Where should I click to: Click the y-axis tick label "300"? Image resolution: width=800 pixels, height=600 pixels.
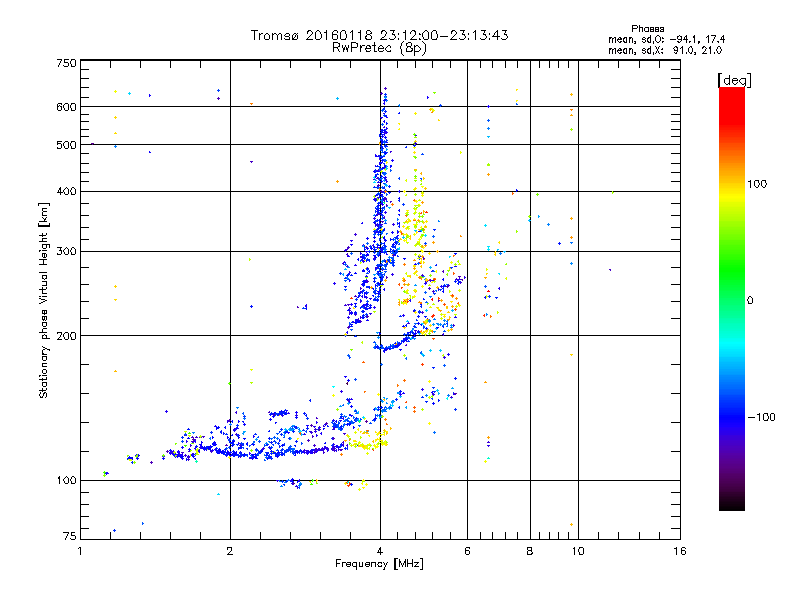coord(66,252)
